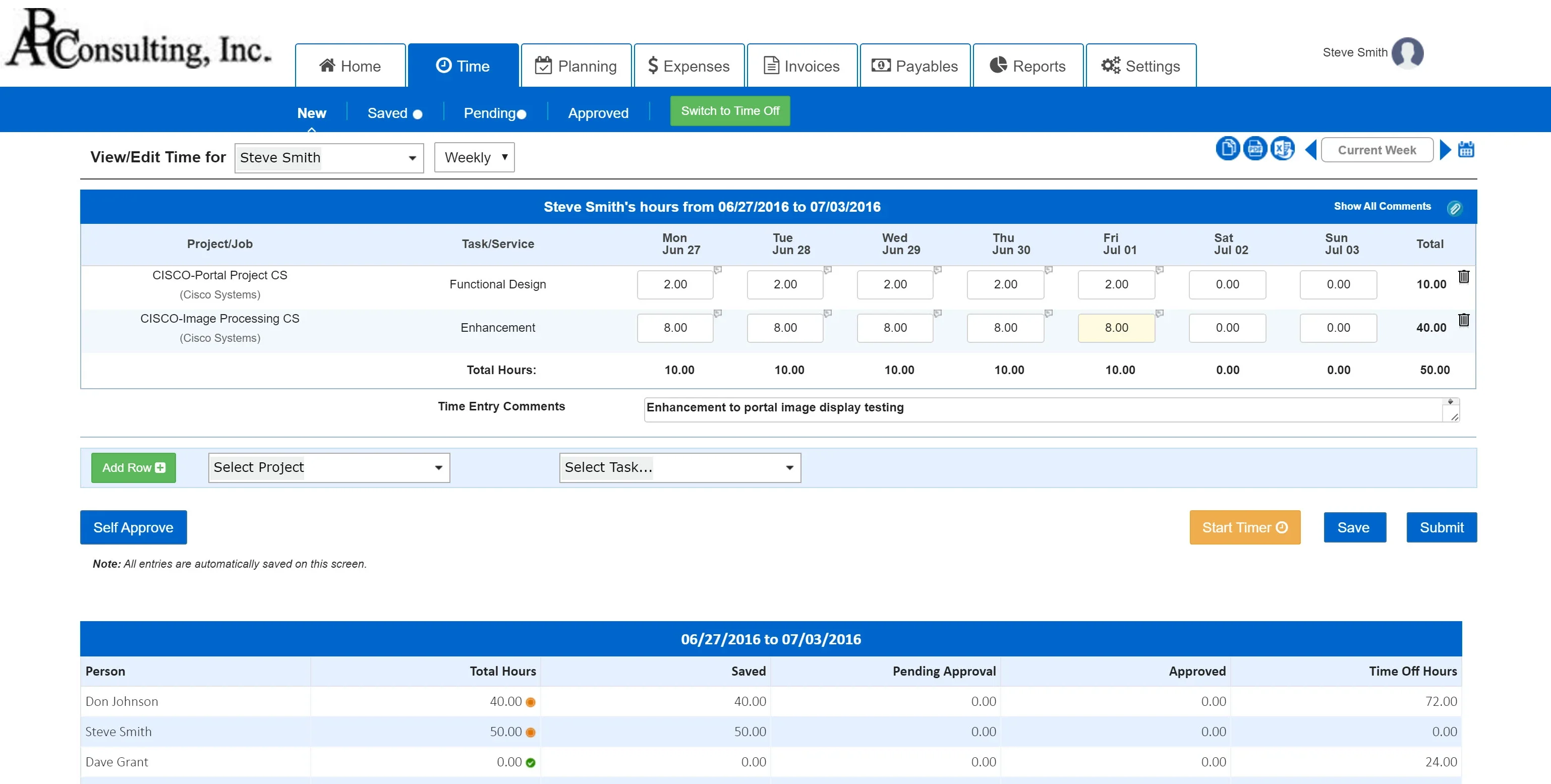
Task: Expand the Weekly view dropdown
Action: [475, 158]
